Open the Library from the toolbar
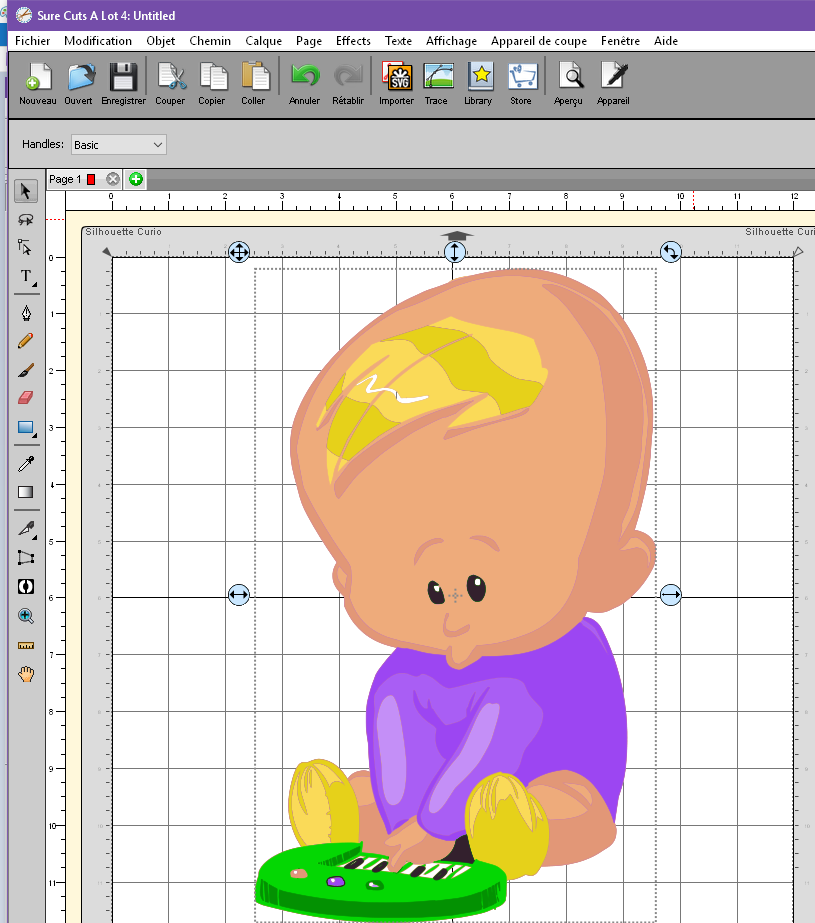The width and height of the screenshot is (815, 923). click(479, 77)
